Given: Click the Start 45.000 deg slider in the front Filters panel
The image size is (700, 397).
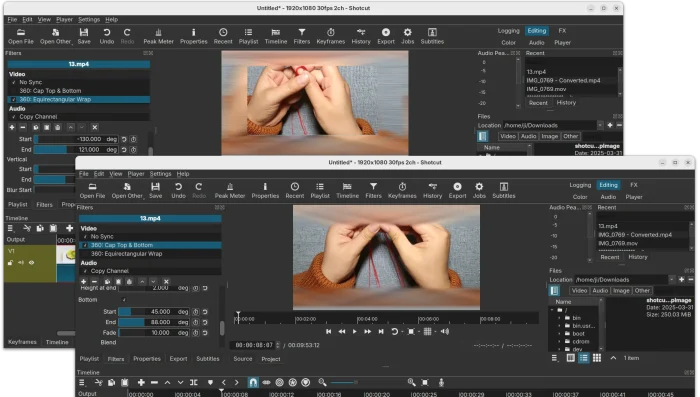Looking at the screenshot, I should [x=154, y=312].
